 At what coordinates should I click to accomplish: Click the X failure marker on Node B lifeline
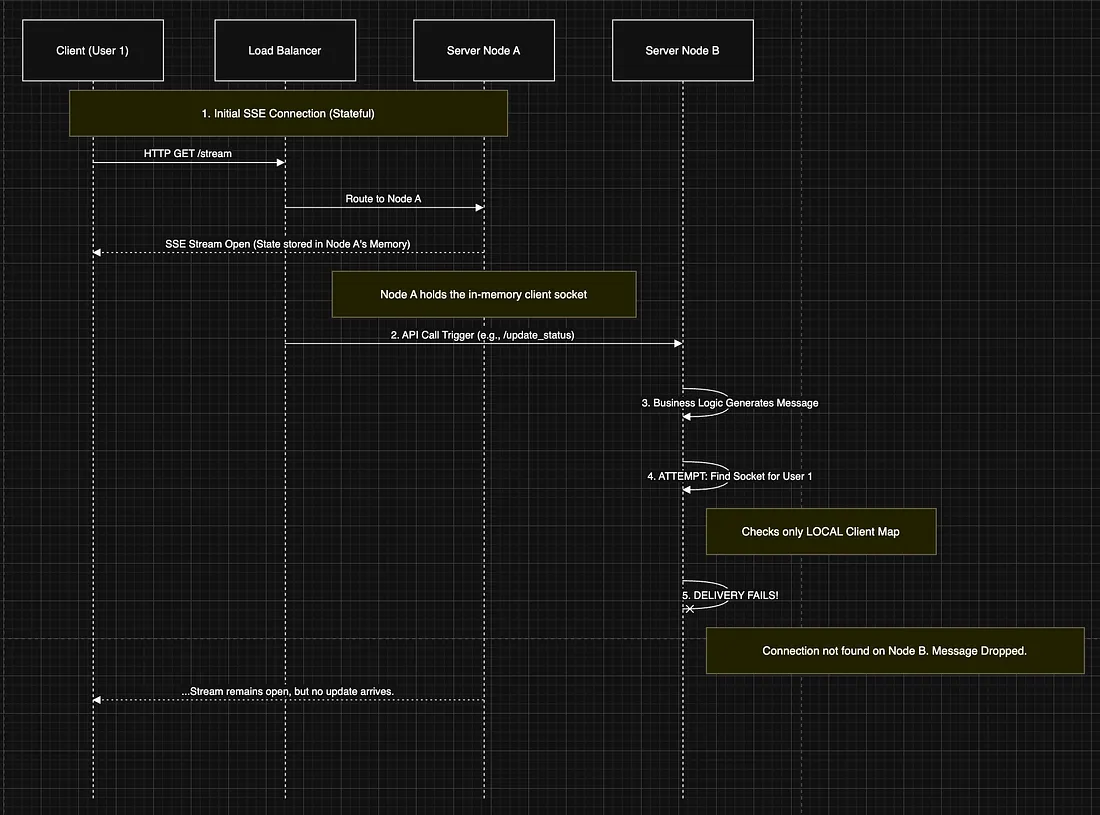pyautogui.click(x=689, y=608)
